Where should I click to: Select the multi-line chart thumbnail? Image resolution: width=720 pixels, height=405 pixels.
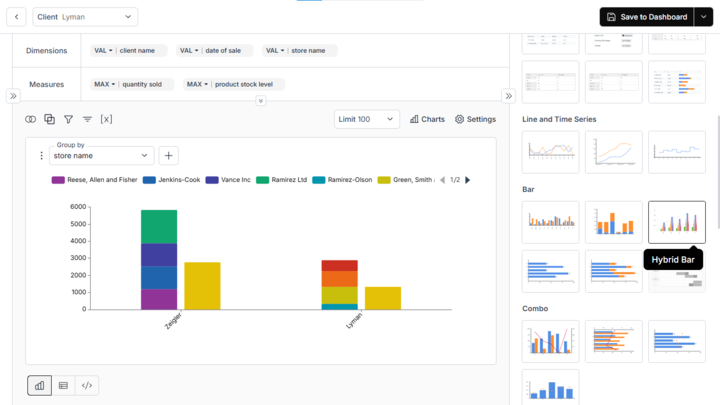click(551, 152)
